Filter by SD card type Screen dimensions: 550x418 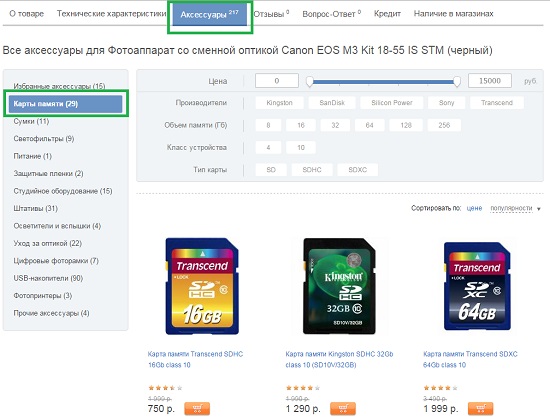click(x=271, y=170)
